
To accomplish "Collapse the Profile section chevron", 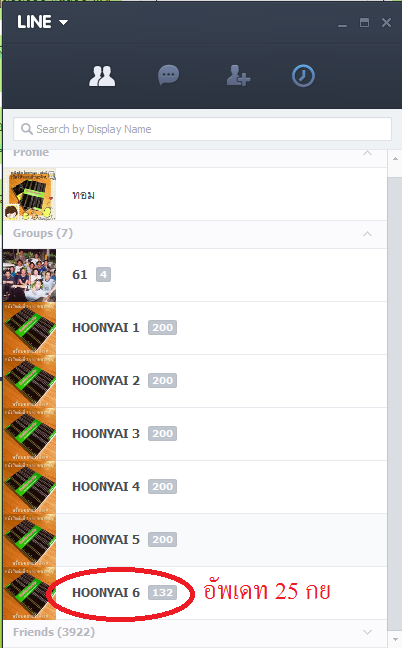I will [367, 153].
